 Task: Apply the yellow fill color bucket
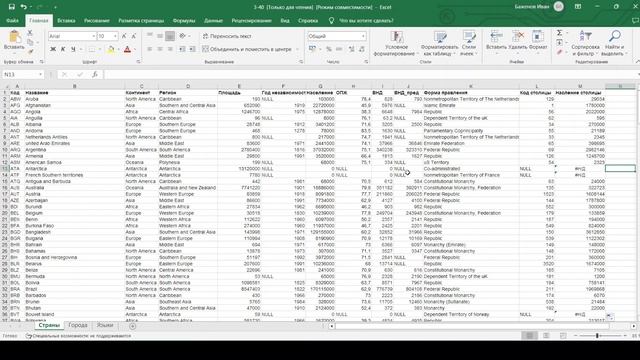point(111,49)
